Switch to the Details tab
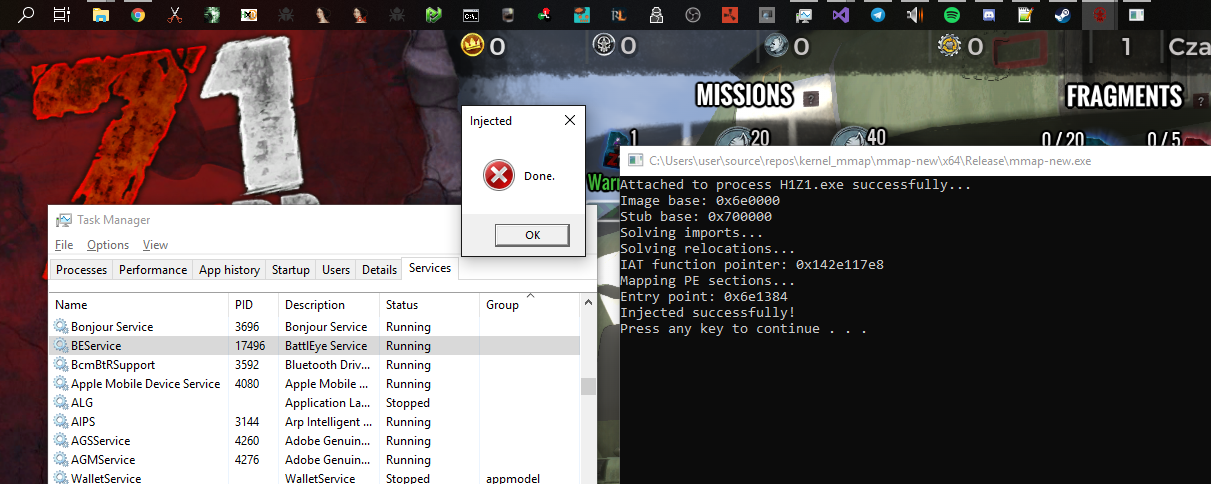This screenshot has width=1211, height=484. [379, 270]
